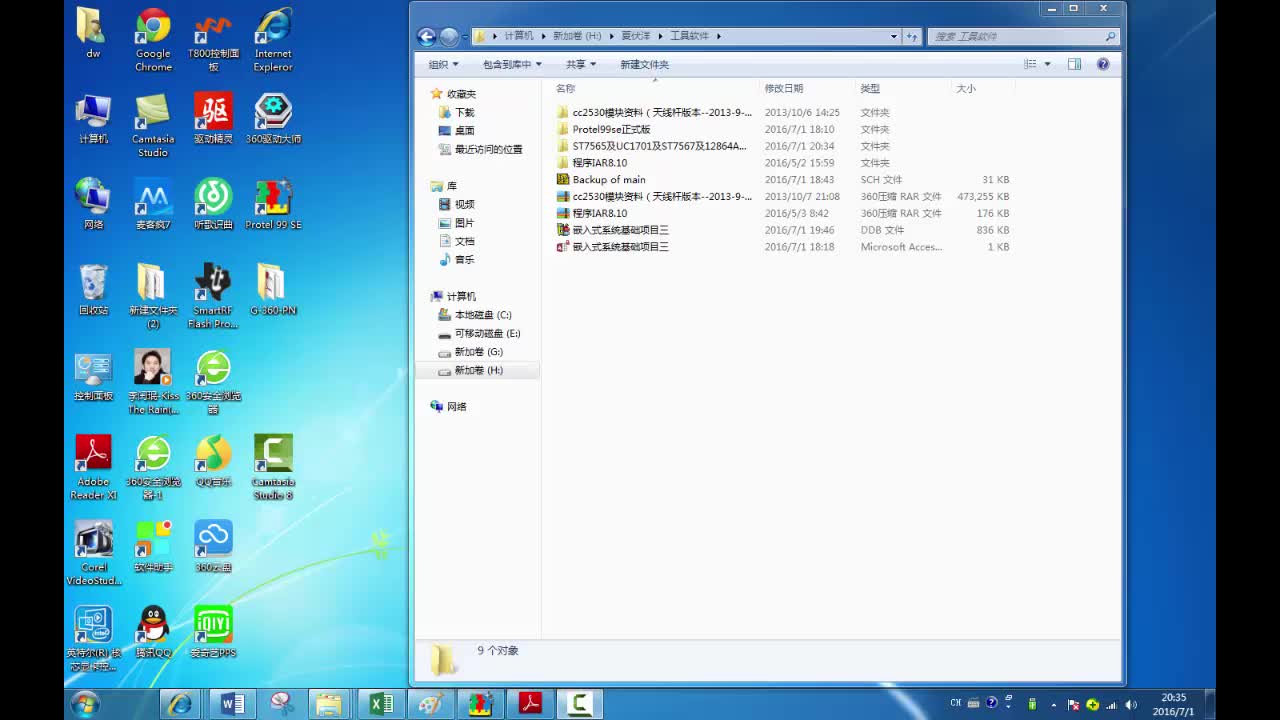Viewport: 1280px width, 720px height.
Task: Launch Internet Explorer from desktop
Action: point(273,40)
